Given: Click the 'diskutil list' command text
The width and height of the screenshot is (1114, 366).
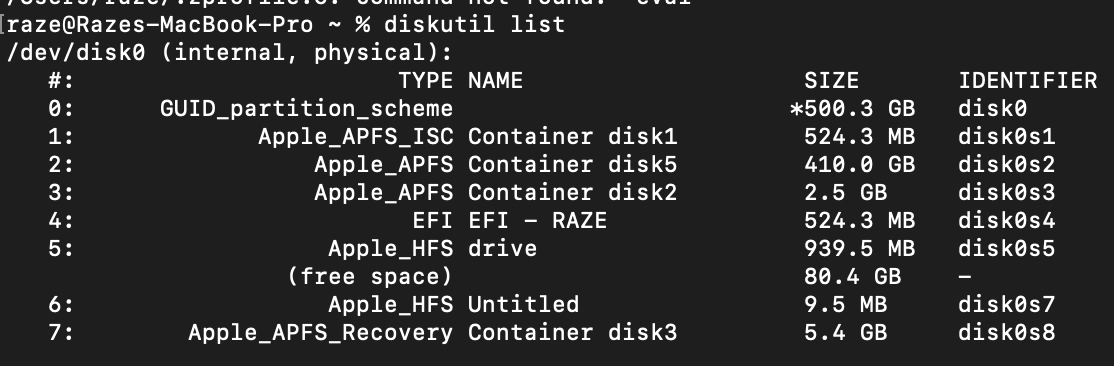Looking at the screenshot, I should click(x=475, y=24).
